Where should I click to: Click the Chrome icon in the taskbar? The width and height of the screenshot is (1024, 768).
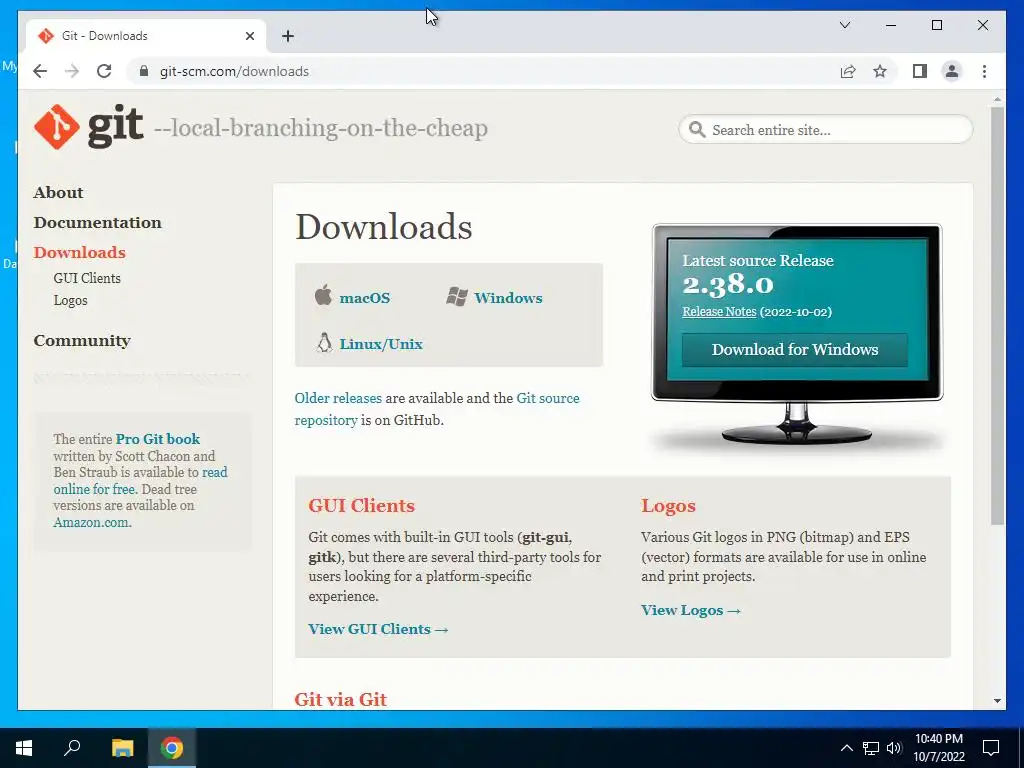coord(172,748)
